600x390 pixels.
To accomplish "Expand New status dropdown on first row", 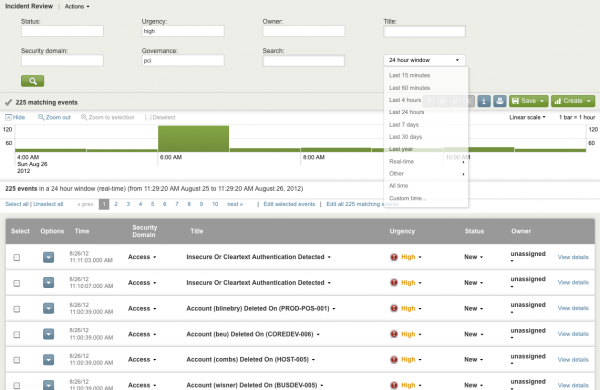I will (473, 257).
